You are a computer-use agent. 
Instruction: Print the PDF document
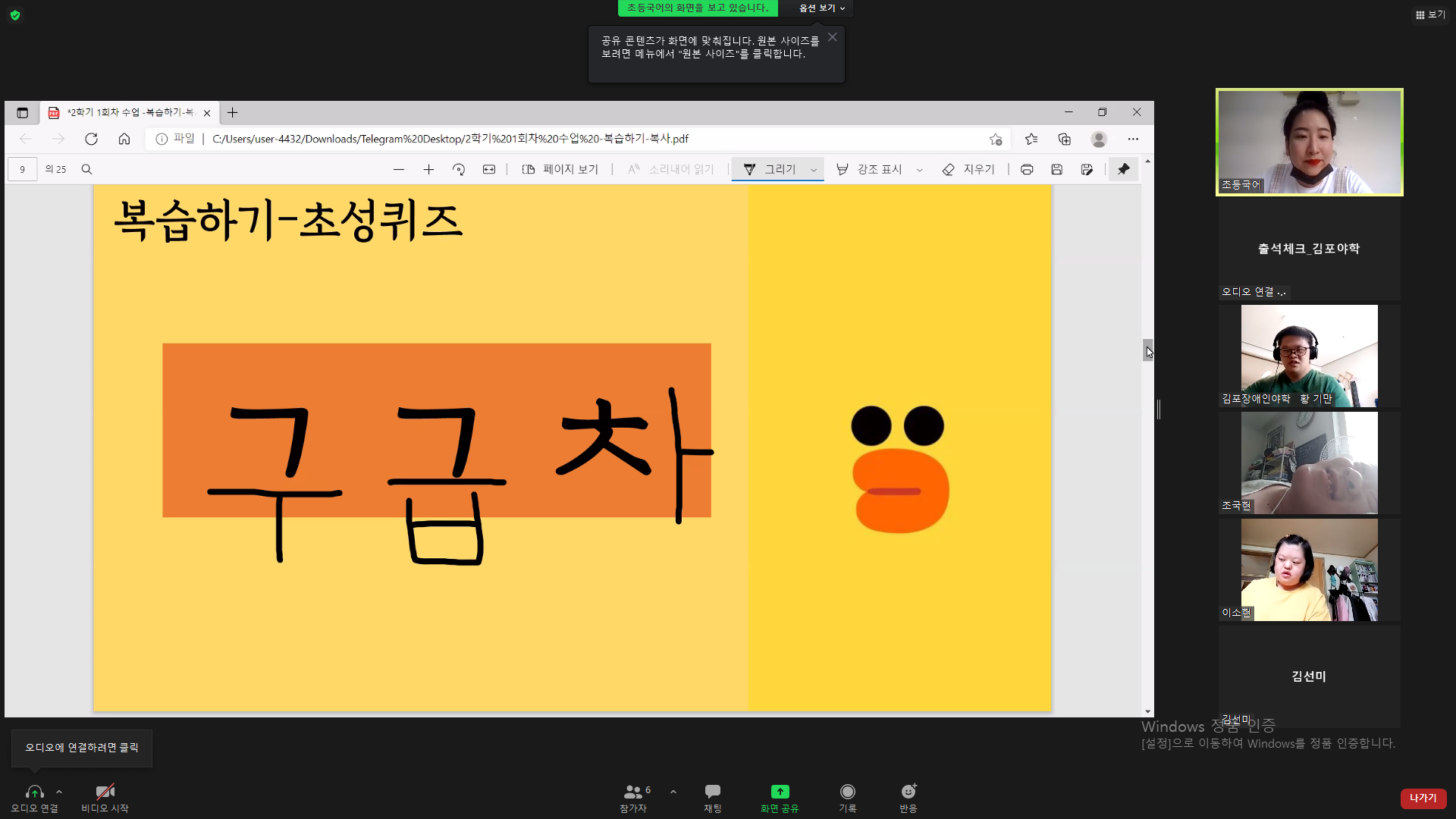pos(1027,169)
